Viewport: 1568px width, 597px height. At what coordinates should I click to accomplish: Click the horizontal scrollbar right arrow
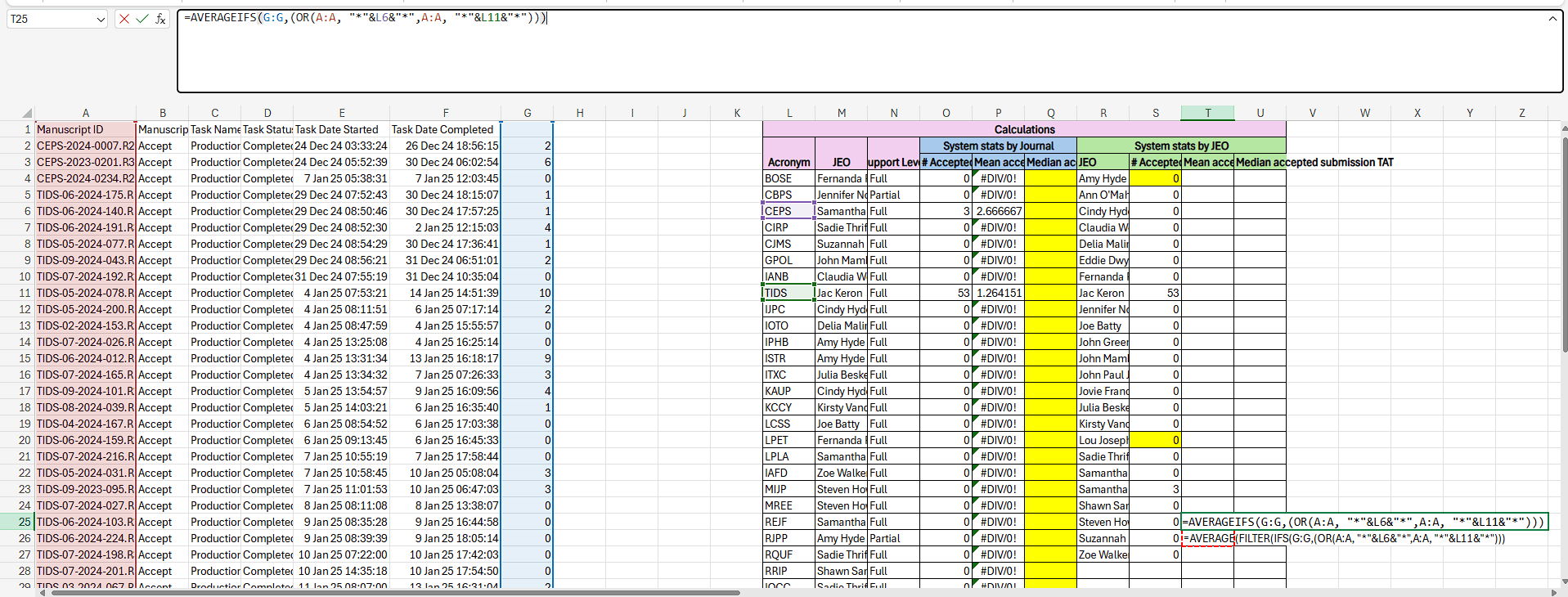(x=1554, y=592)
